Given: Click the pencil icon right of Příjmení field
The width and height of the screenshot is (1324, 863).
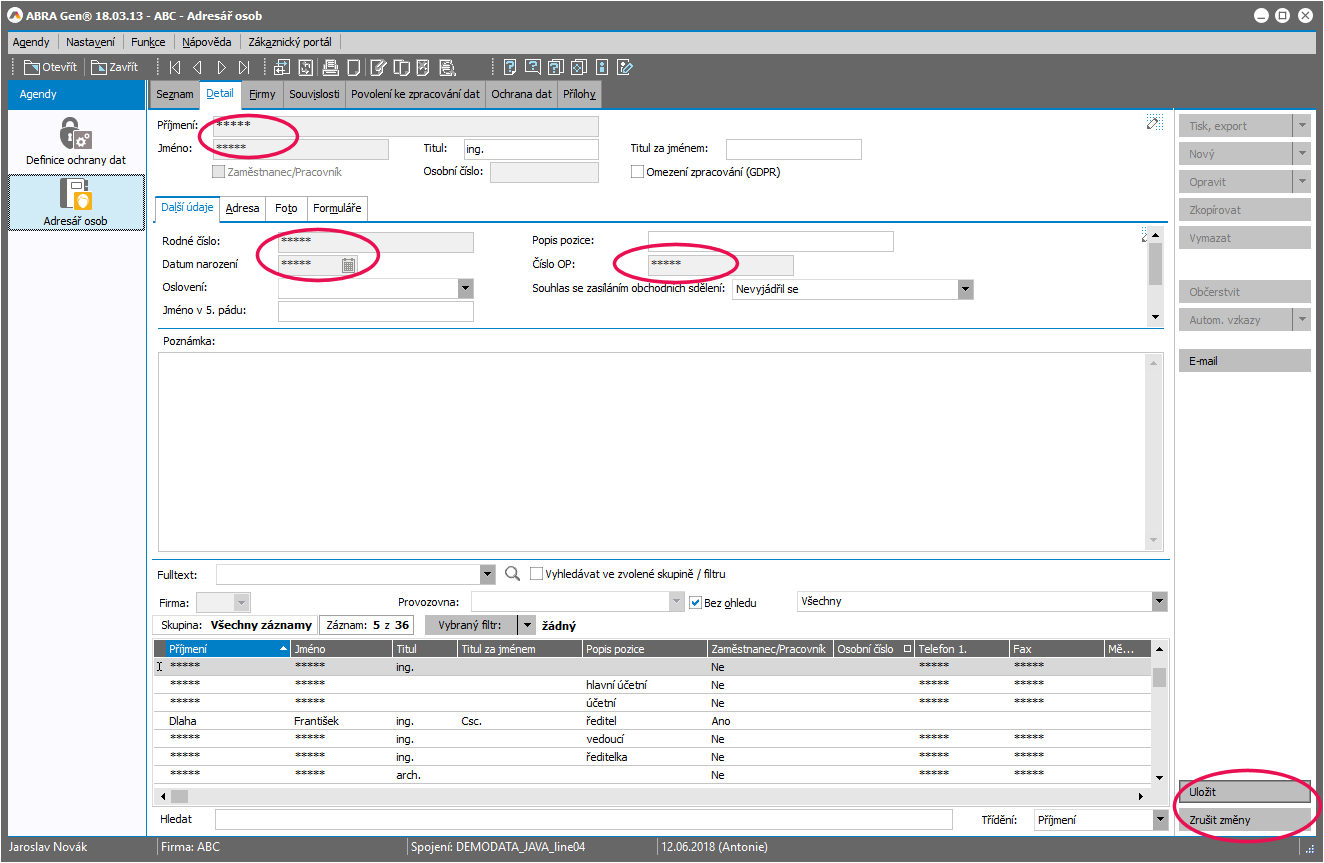Looking at the screenshot, I should 1155,122.
